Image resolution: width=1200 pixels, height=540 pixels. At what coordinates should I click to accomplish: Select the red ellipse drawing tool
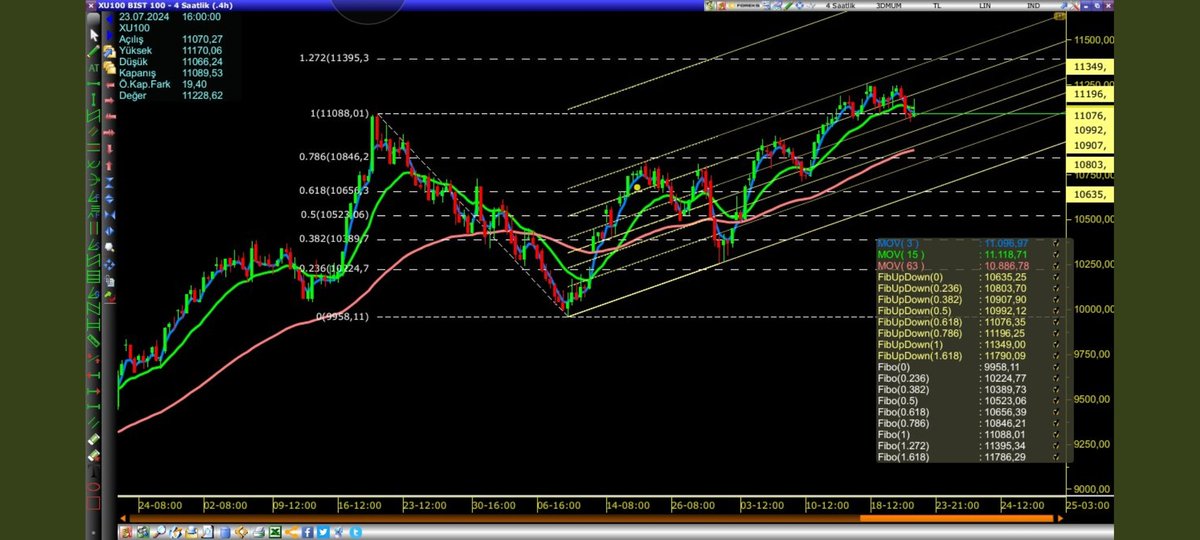coord(94,486)
